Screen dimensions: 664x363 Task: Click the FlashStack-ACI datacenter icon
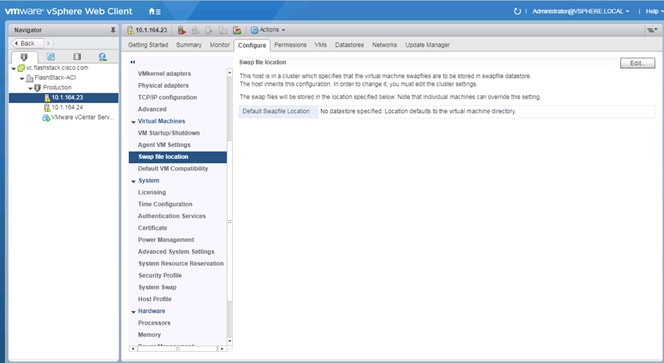tap(30, 78)
